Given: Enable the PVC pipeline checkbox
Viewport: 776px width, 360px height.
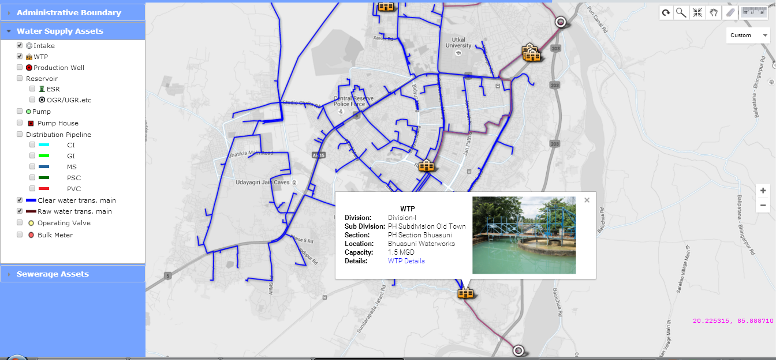Looking at the screenshot, I should [x=32, y=188].
